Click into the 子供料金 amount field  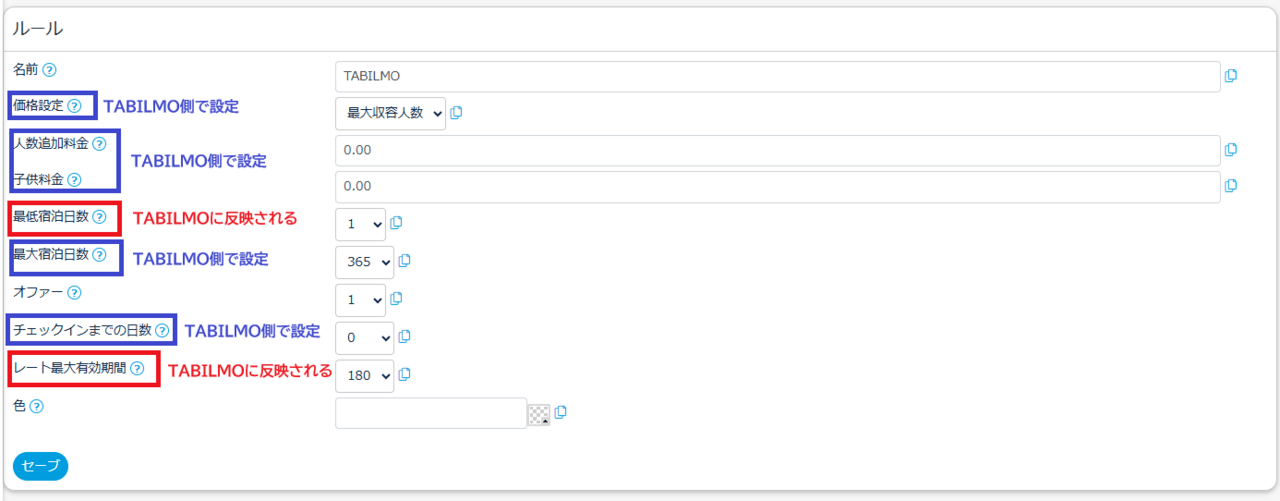[777, 186]
